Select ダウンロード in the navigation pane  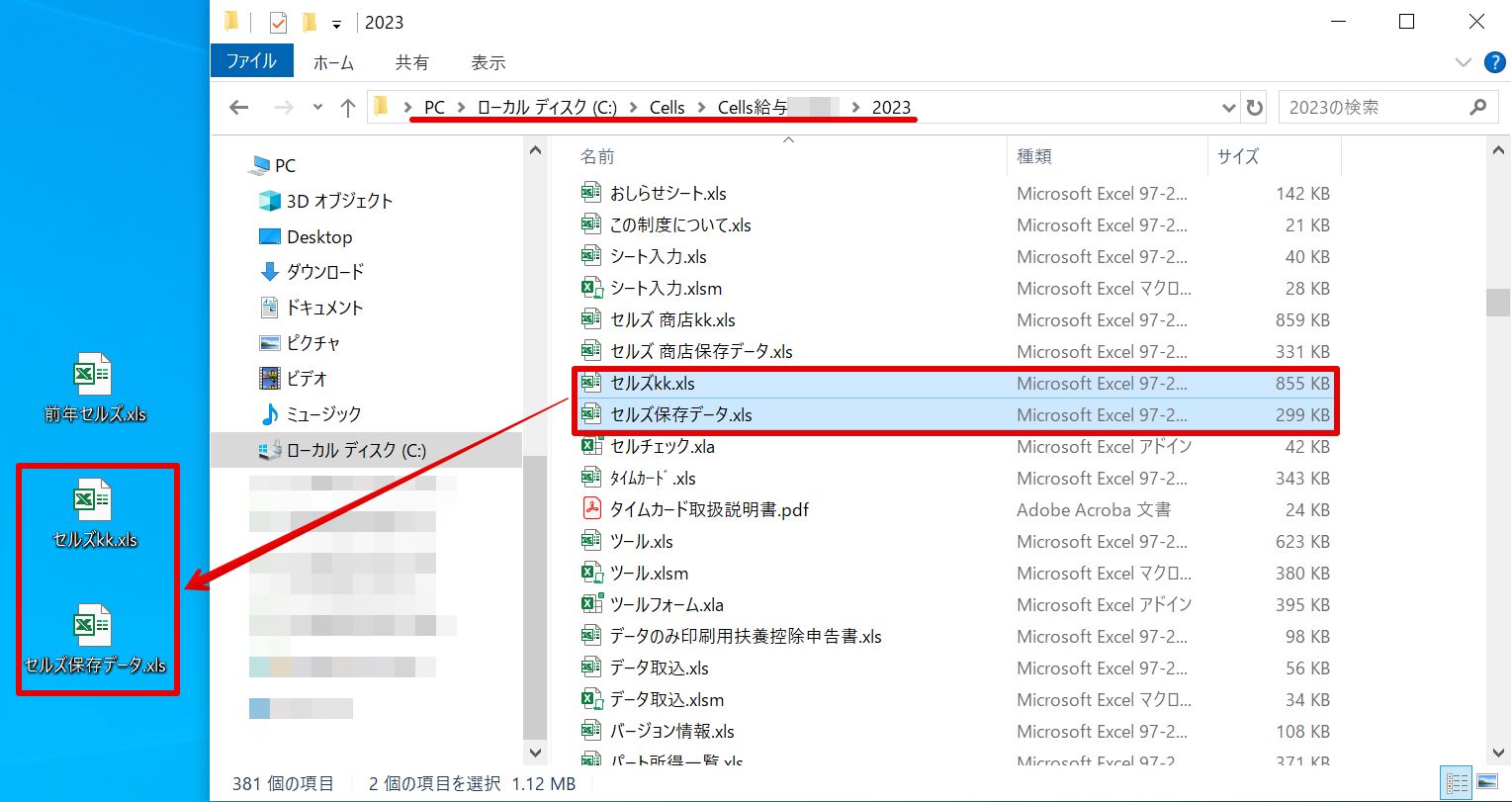point(324,272)
